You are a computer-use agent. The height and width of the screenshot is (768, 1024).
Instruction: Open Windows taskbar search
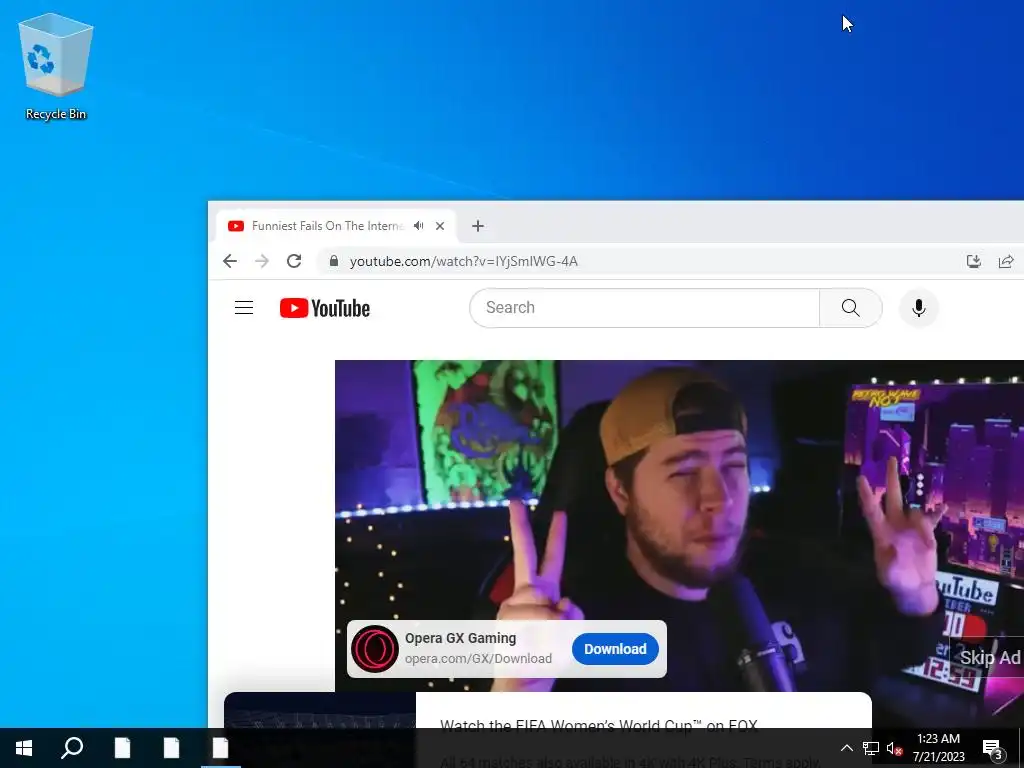pyautogui.click(x=72, y=748)
